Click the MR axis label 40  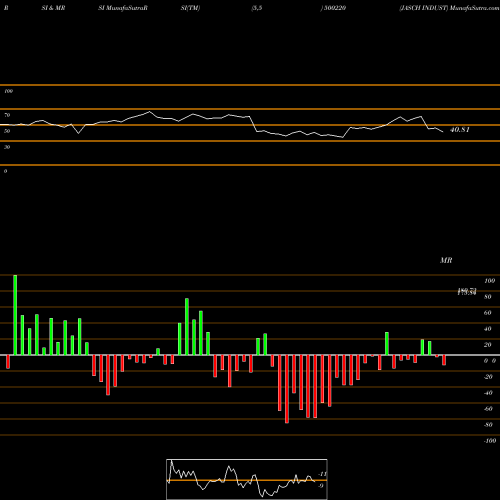[x=487, y=329]
